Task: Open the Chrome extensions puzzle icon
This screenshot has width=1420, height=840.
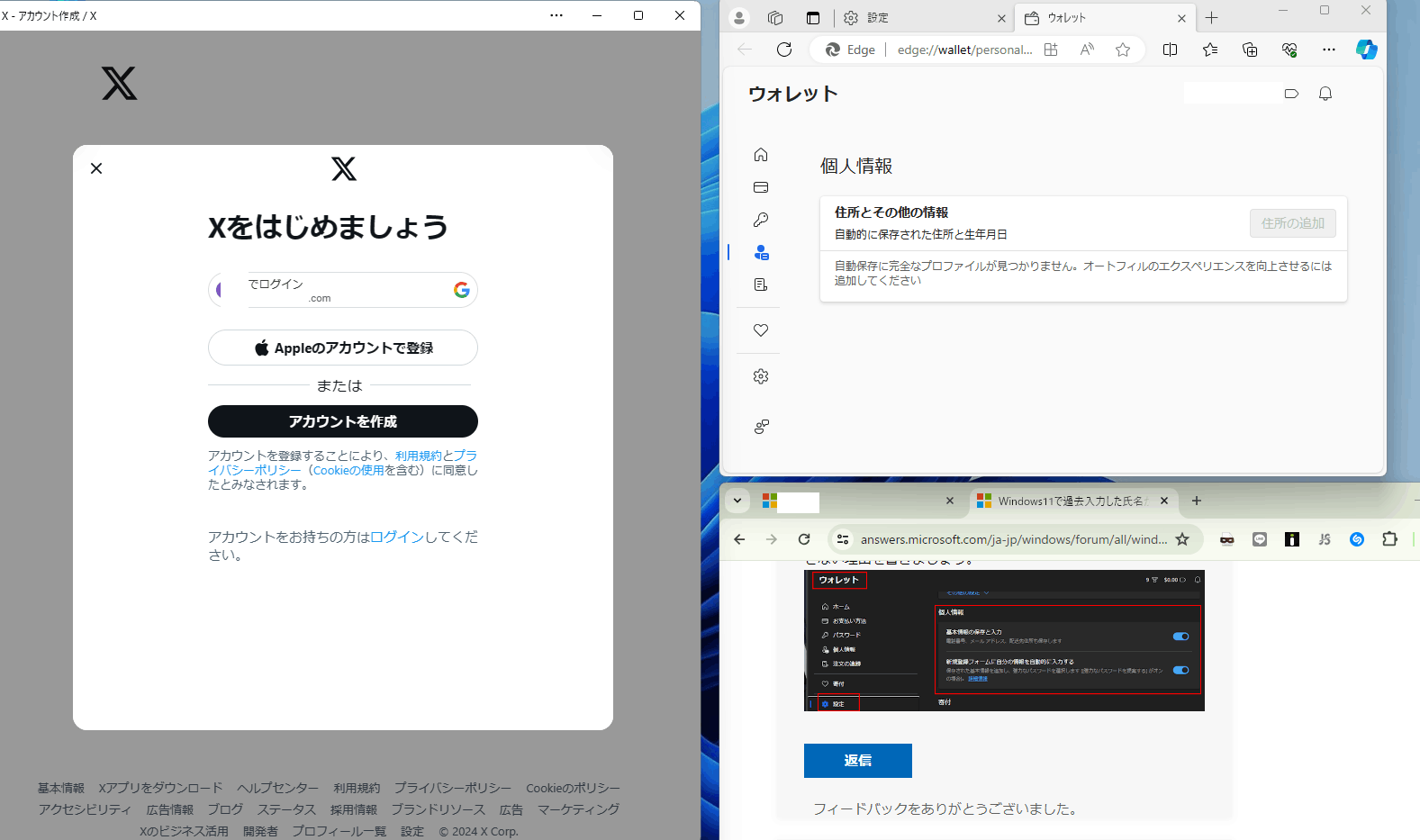Action: (x=1389, y=539)
